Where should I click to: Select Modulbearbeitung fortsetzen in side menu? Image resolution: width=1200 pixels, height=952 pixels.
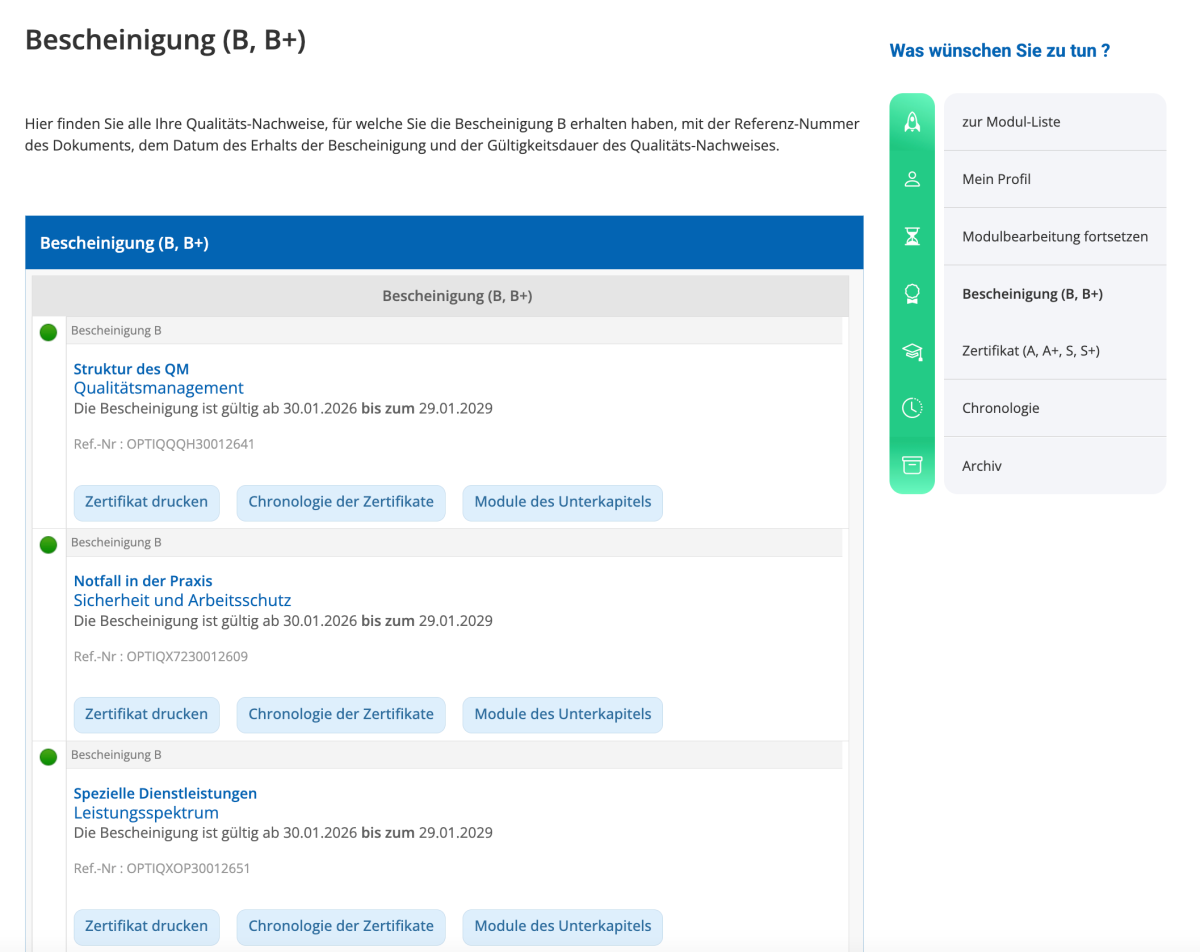point(1054,237)
